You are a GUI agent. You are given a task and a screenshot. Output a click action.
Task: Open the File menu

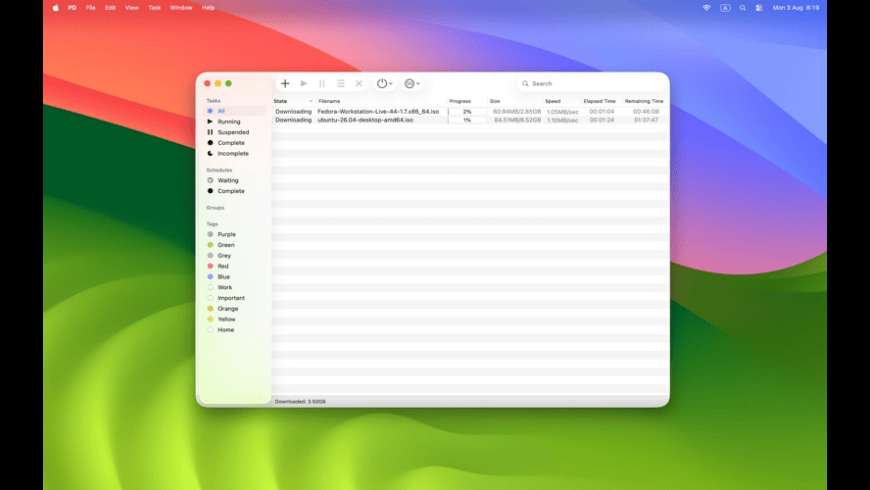[x=90, y=8]
